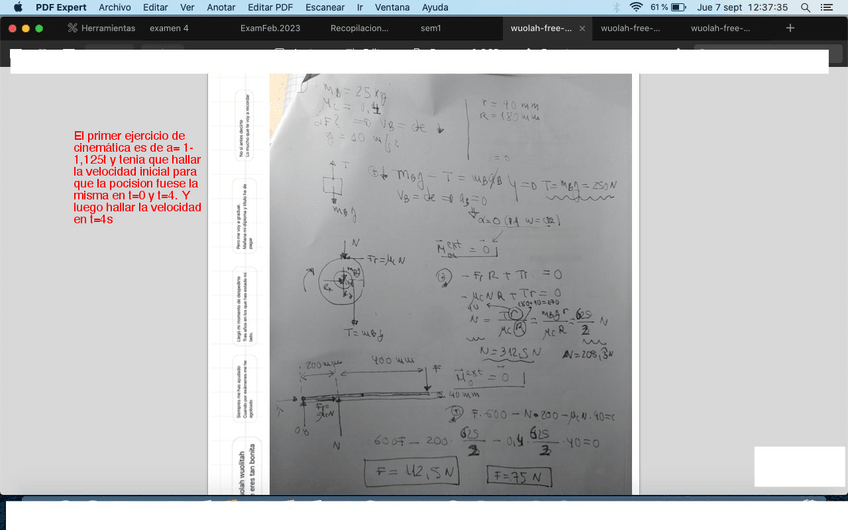Open the Anotar menu
This screenshot has height=530, width=848.
221,7
